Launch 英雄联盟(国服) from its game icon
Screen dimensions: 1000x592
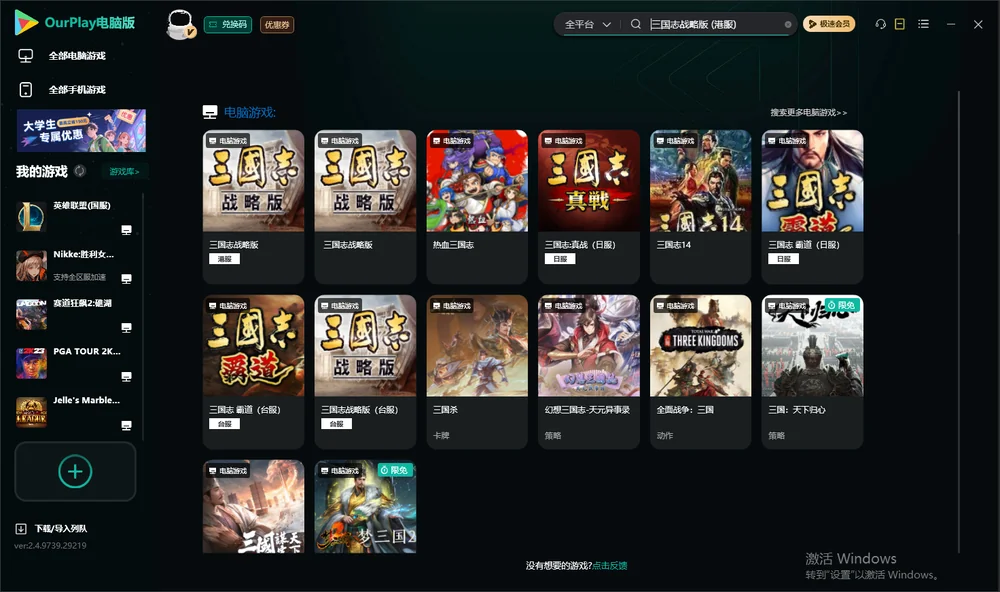(x=31, y=216)
